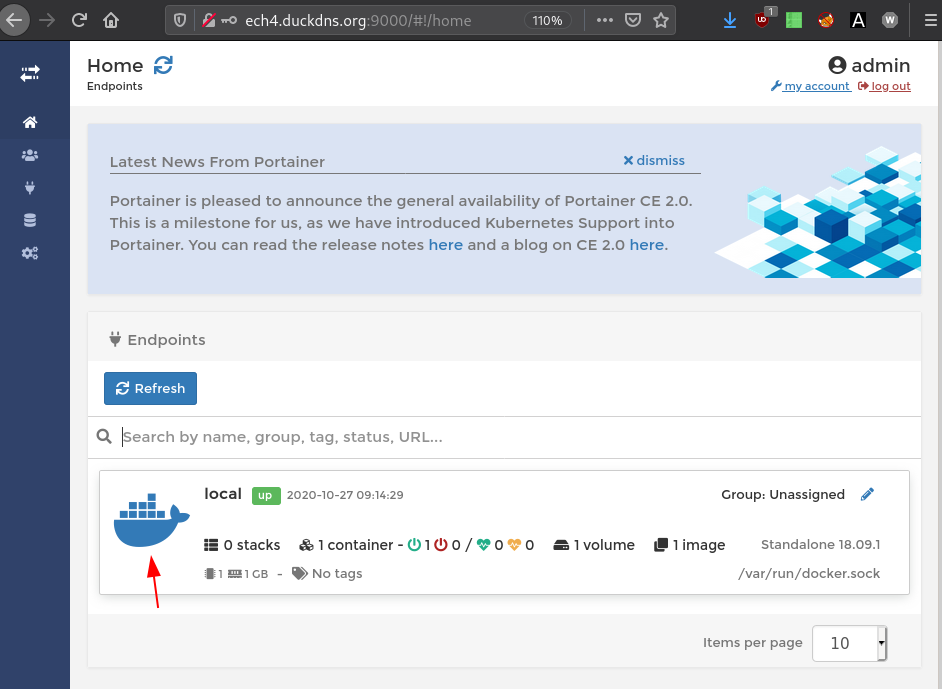Image resolution: width=942 pixels, height=689 pixels.
Task: Open the local endpoint name
Action: (223, 494)
